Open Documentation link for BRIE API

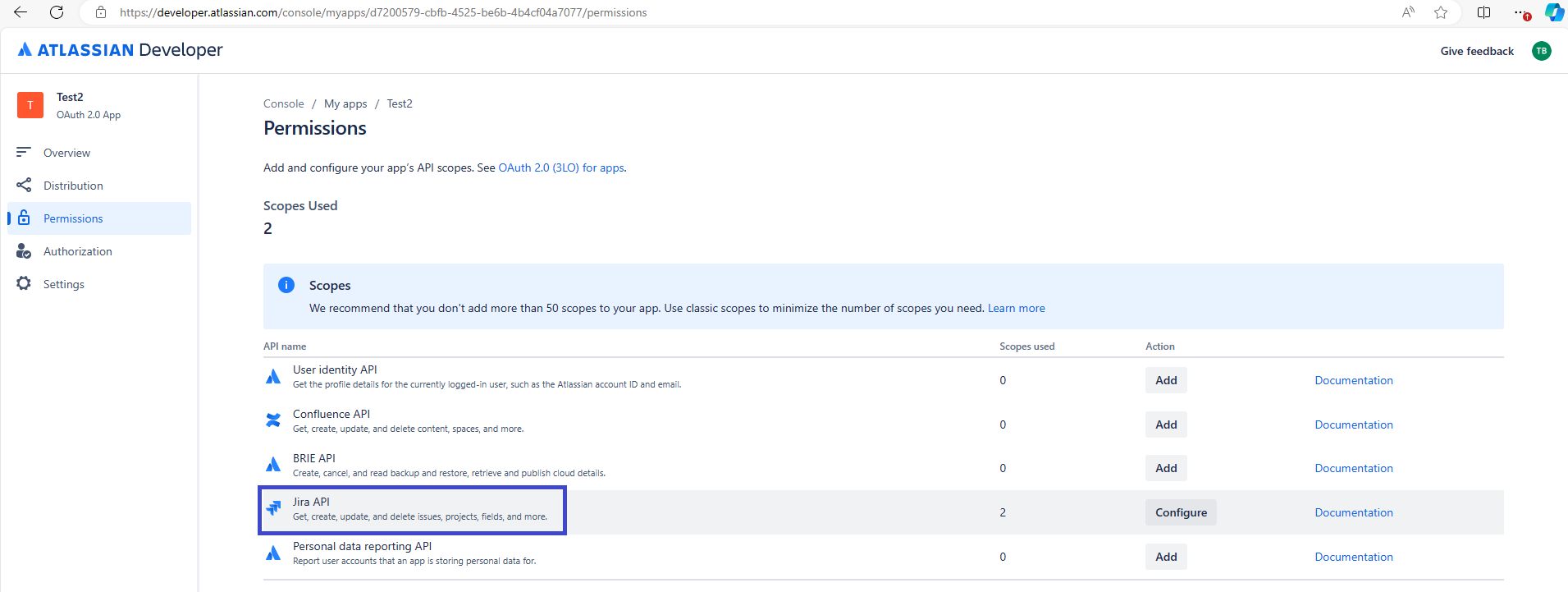click(1353, 468)
